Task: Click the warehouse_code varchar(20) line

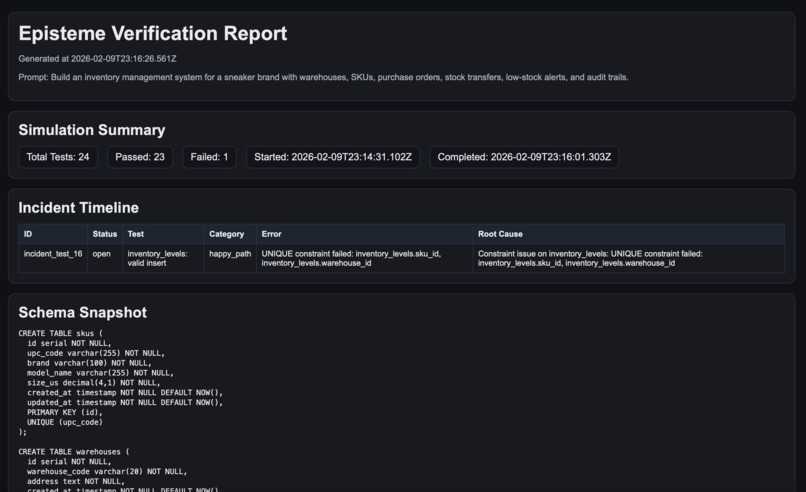Action: pyautogui.click(x=107, y=471)
